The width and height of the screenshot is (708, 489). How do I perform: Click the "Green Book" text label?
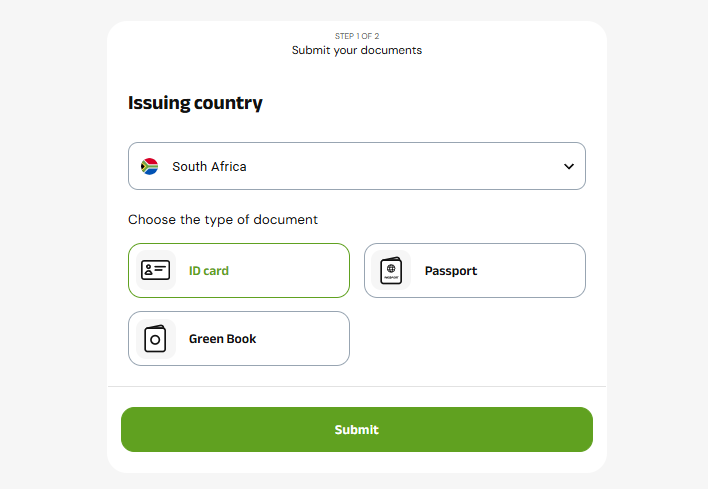point(223,339)
